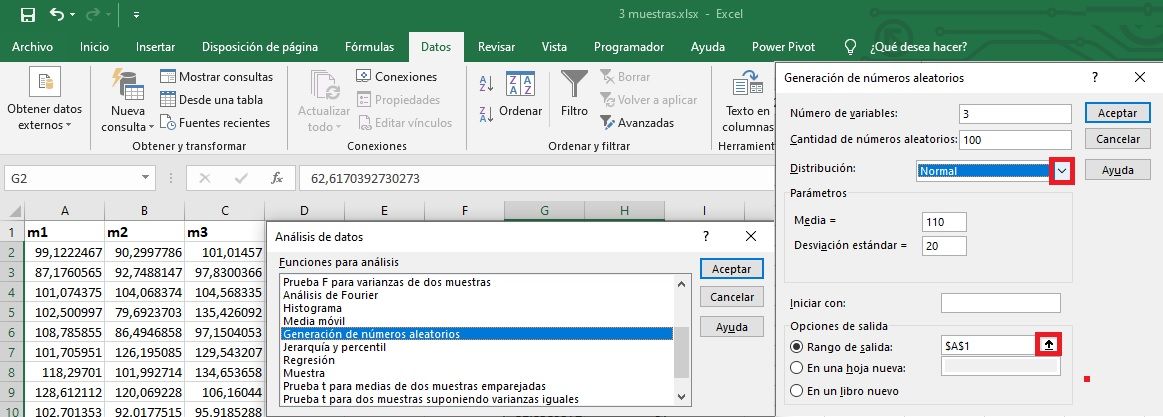1163x417 pixels.
Task: Select Análisis de Fourier in the list
Action: (x=330, y=295)
